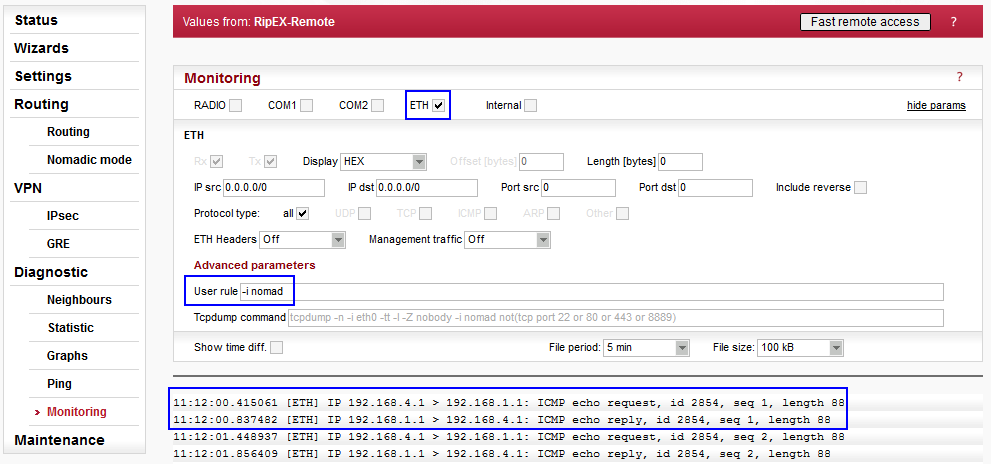
Task: Toggle the Rx checkbox
Action: 217,161
